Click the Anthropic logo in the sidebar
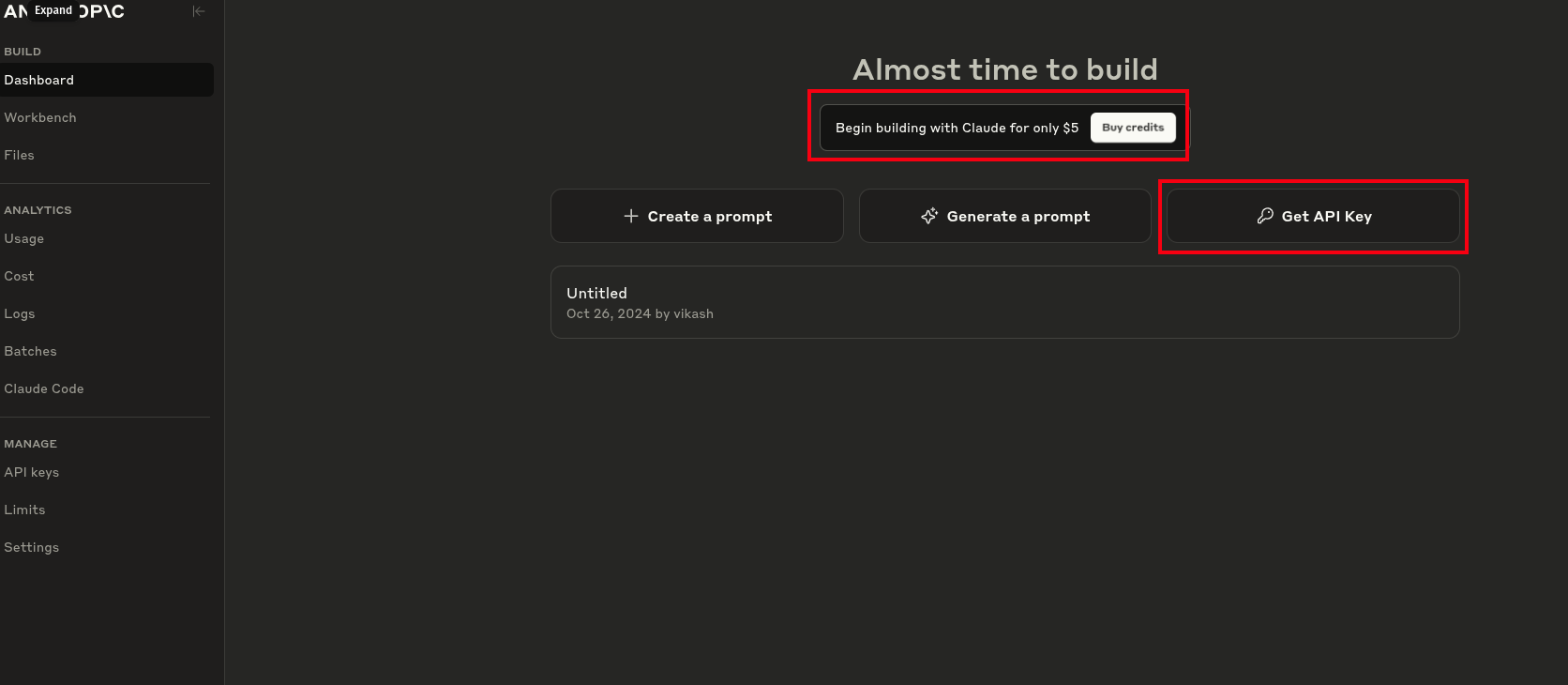The image size is (1568, 685). (x=64, y=11)
